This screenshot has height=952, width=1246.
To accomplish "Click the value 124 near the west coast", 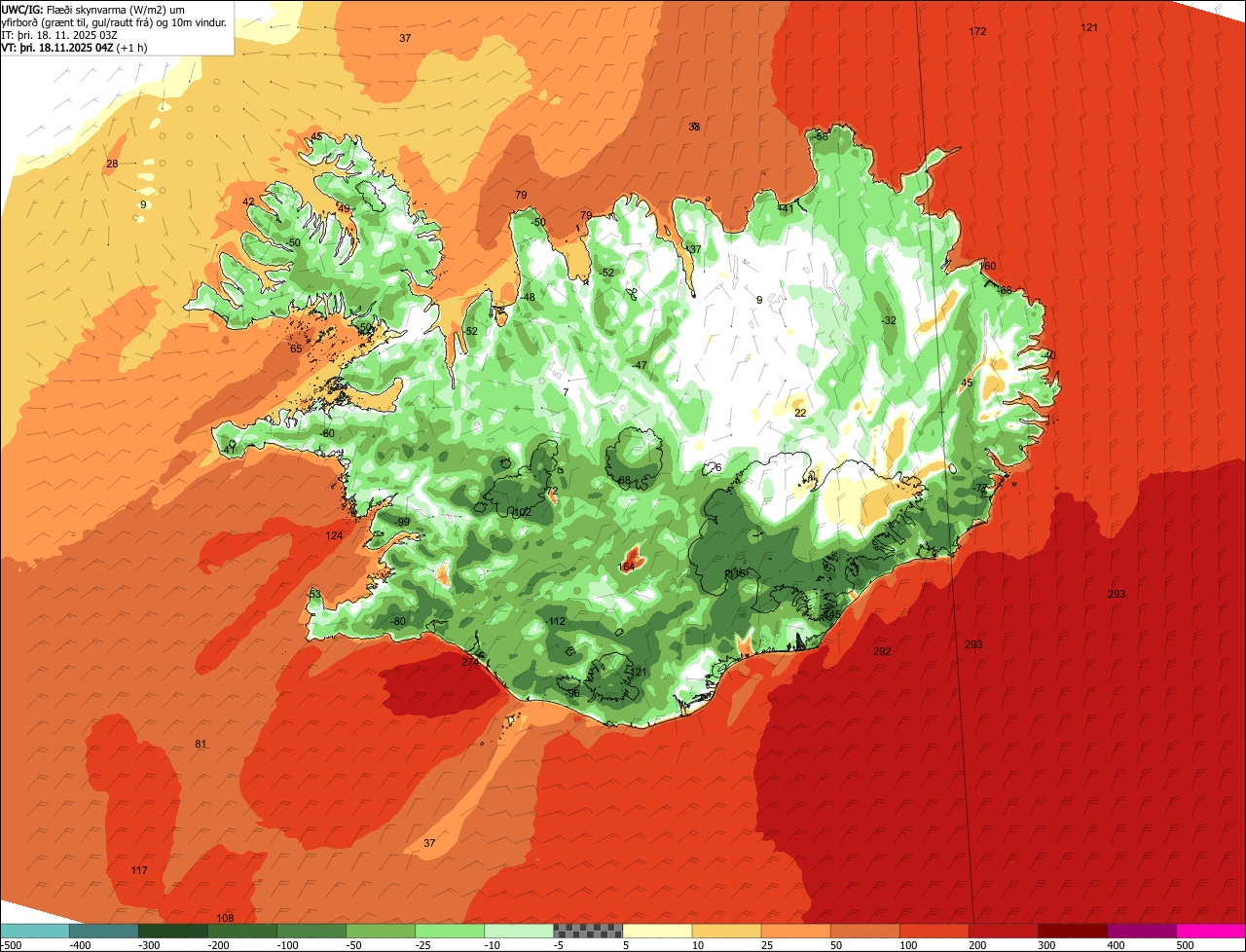I will [334, 536].
